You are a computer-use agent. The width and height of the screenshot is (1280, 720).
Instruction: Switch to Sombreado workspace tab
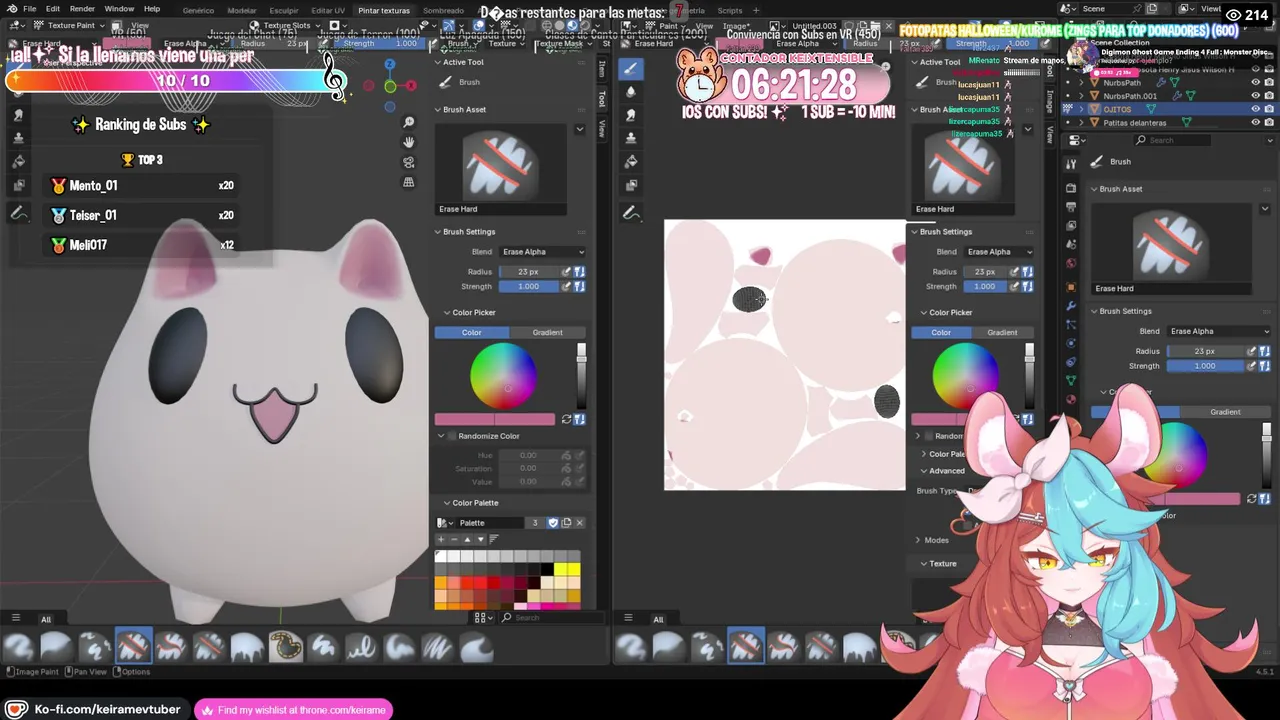443,10
